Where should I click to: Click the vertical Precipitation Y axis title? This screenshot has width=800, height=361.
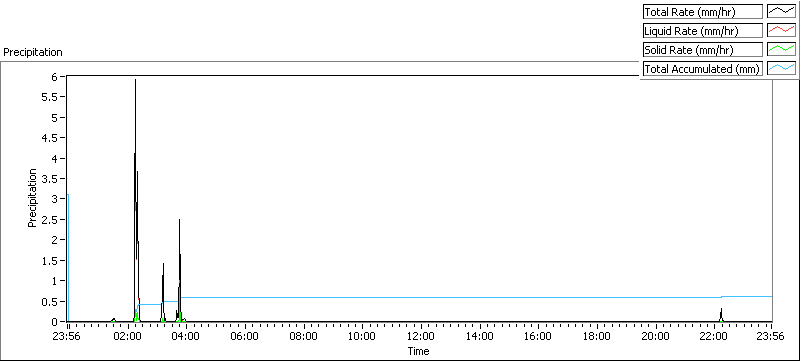click(33, 198)
